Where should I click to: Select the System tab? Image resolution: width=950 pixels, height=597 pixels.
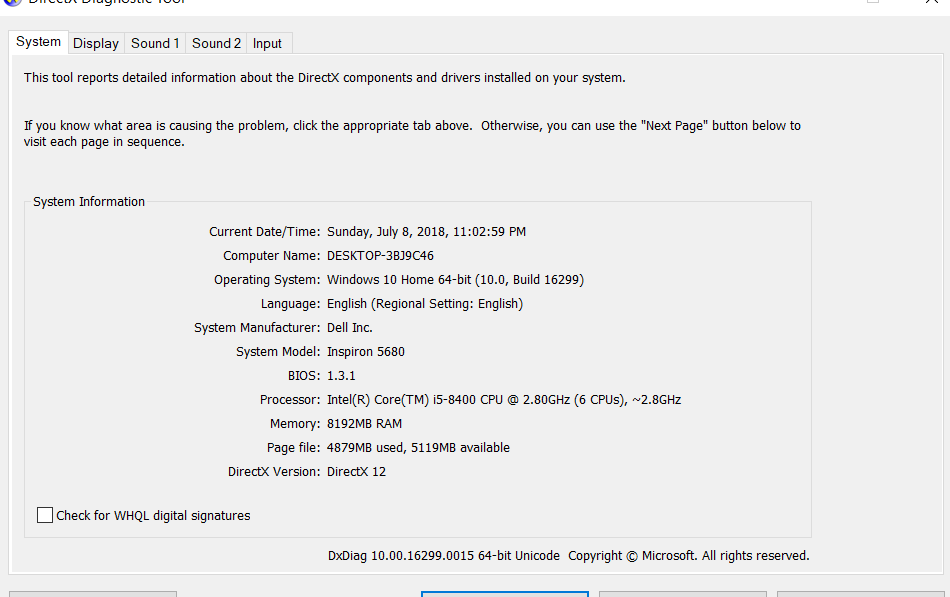pyautogui.click(x=38, y=42)
